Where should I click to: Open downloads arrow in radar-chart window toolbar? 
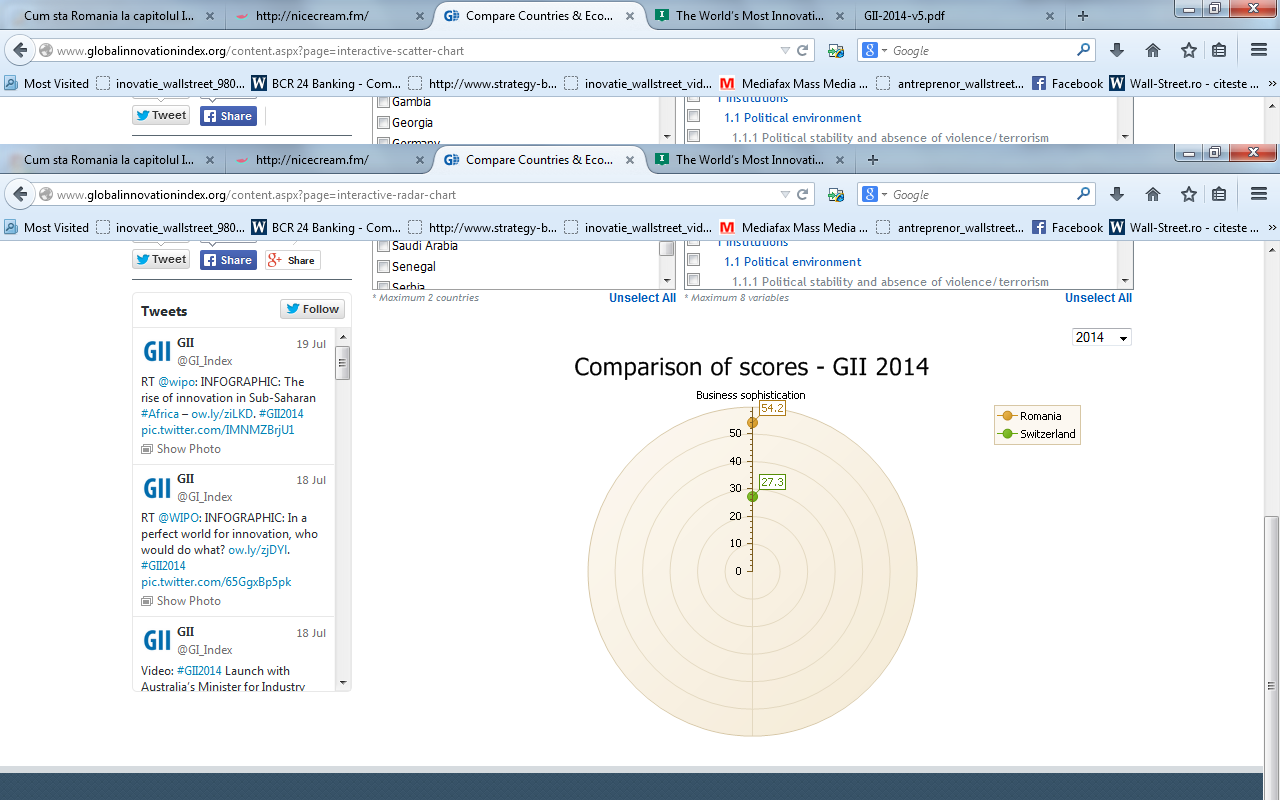[1117, 195]
